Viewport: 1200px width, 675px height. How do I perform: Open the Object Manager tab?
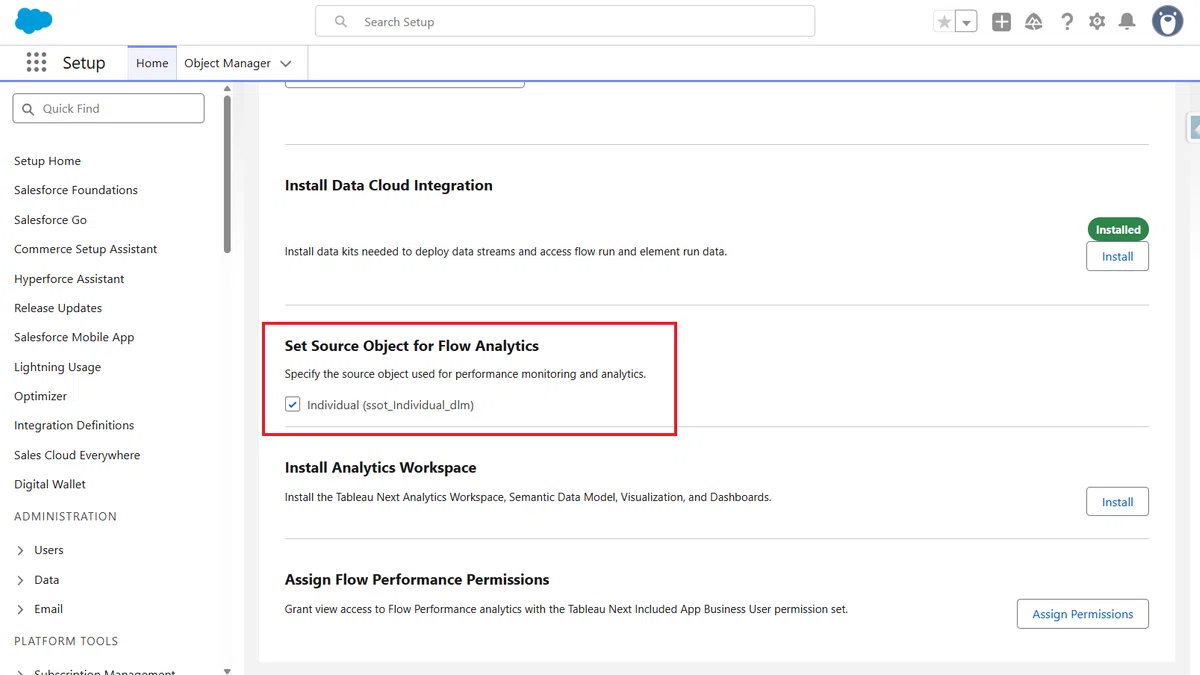tap(227, 63)
